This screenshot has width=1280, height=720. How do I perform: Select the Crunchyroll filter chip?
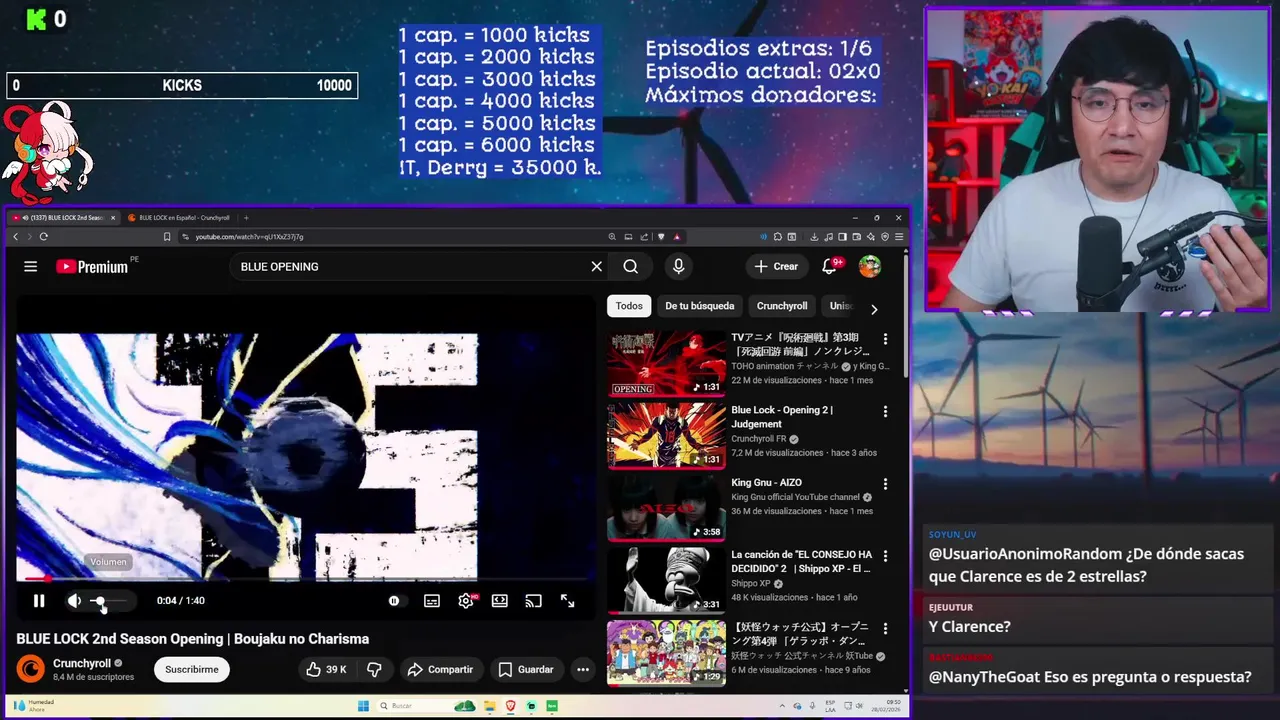[x=782, y=306]
